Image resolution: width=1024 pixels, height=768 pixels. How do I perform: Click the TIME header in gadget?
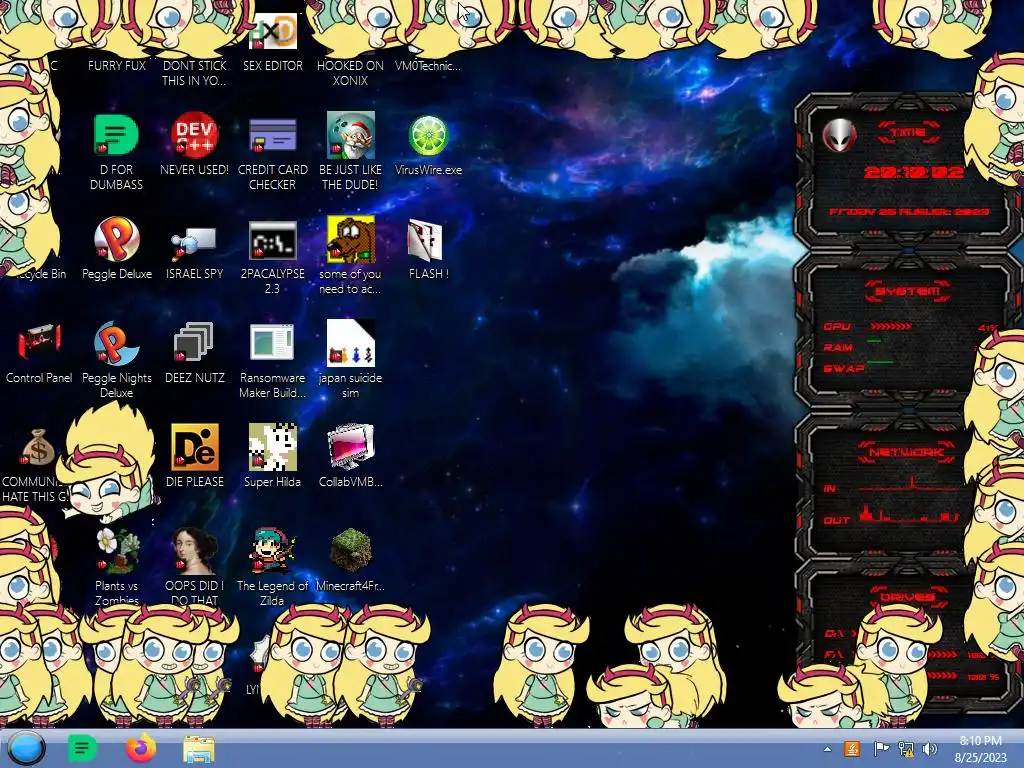click(909, 133)
